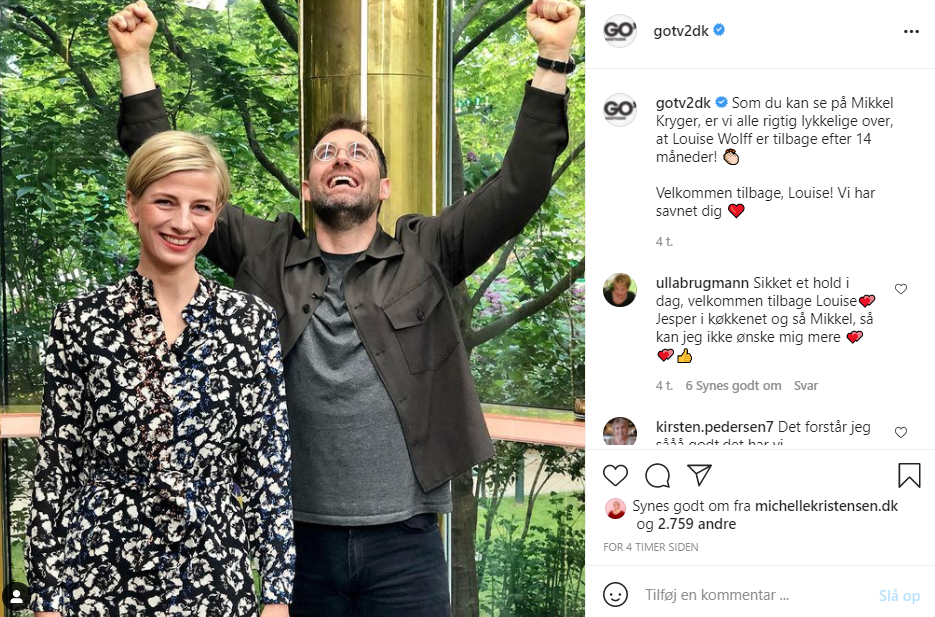Share the post via paper plane icon
The height and width of the screenshot is (617, 935).
[x=699, y=475]
